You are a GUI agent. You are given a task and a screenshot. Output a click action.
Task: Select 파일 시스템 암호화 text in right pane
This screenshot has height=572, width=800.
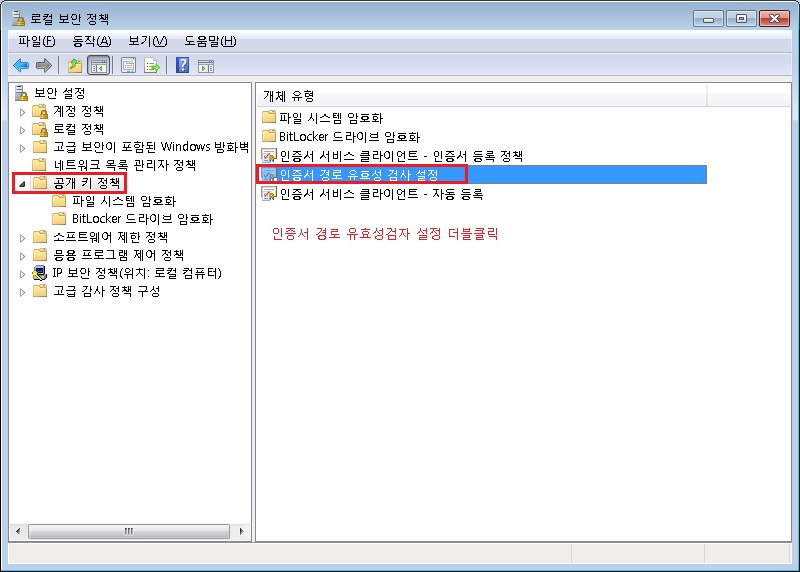331,118
